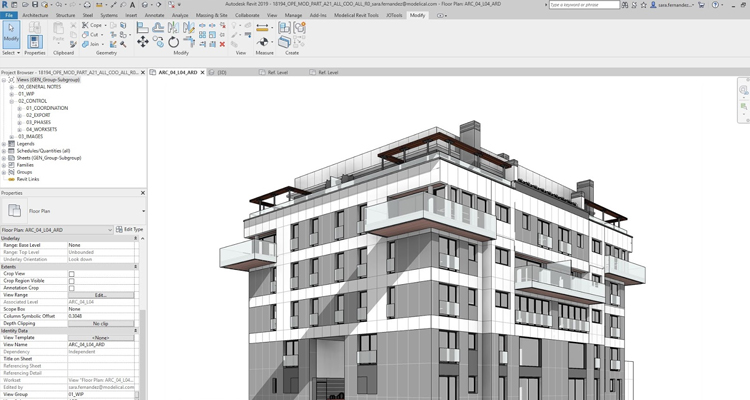Collapse the 02_CONTROL tree node
Viewport: 750px width, 400px height.
(x=12, y=101)
